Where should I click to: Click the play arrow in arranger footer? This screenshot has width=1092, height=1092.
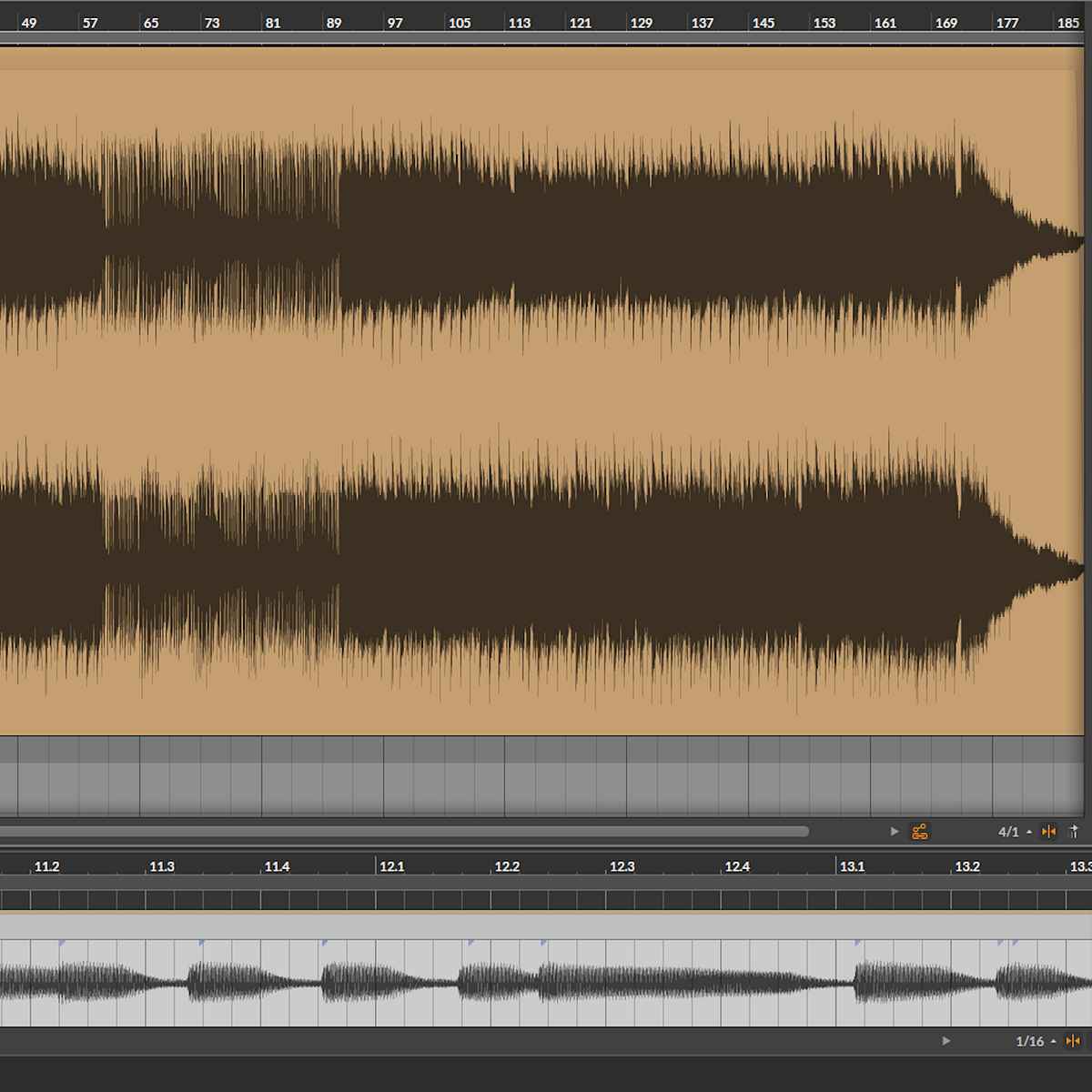point(895,832)
